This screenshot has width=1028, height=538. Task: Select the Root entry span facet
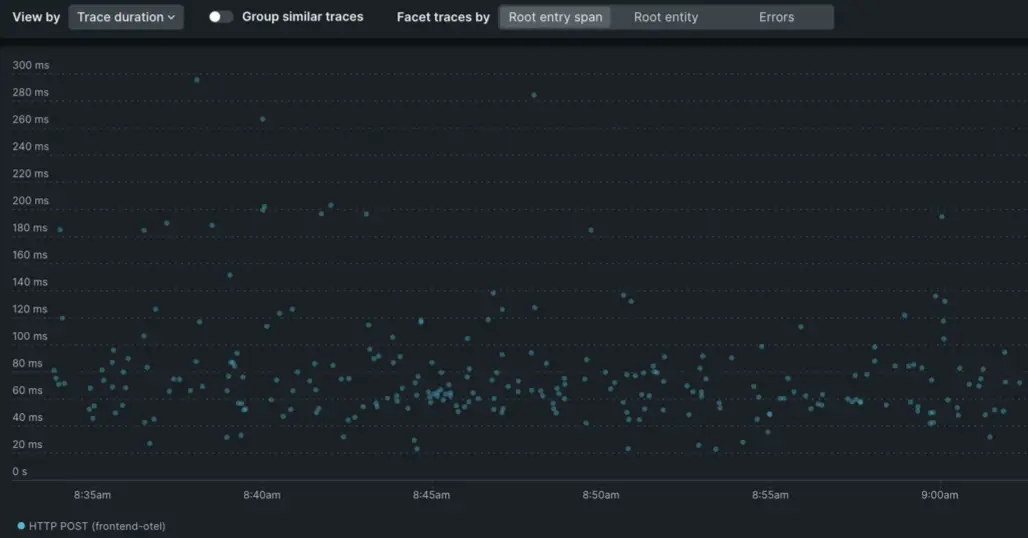(x=555, y=17)
